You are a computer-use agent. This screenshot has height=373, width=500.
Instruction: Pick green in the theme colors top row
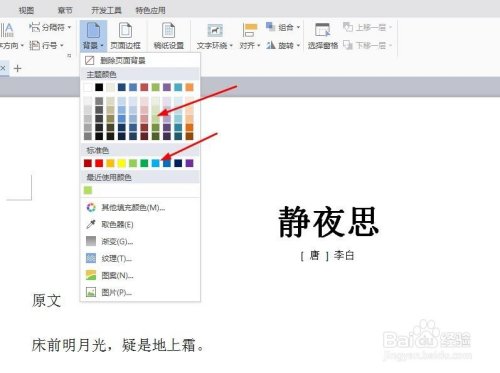point(155,87)
